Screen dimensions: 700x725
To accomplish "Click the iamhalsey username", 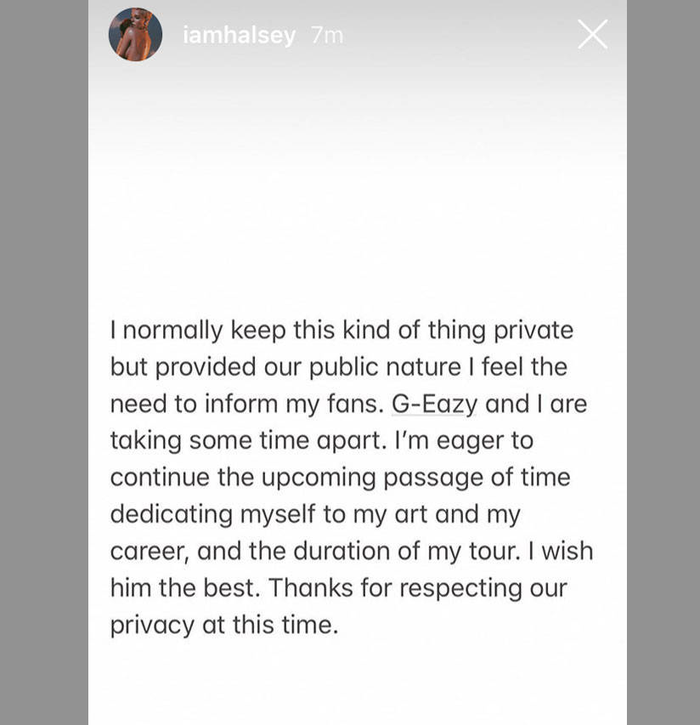I will [239, 35].
